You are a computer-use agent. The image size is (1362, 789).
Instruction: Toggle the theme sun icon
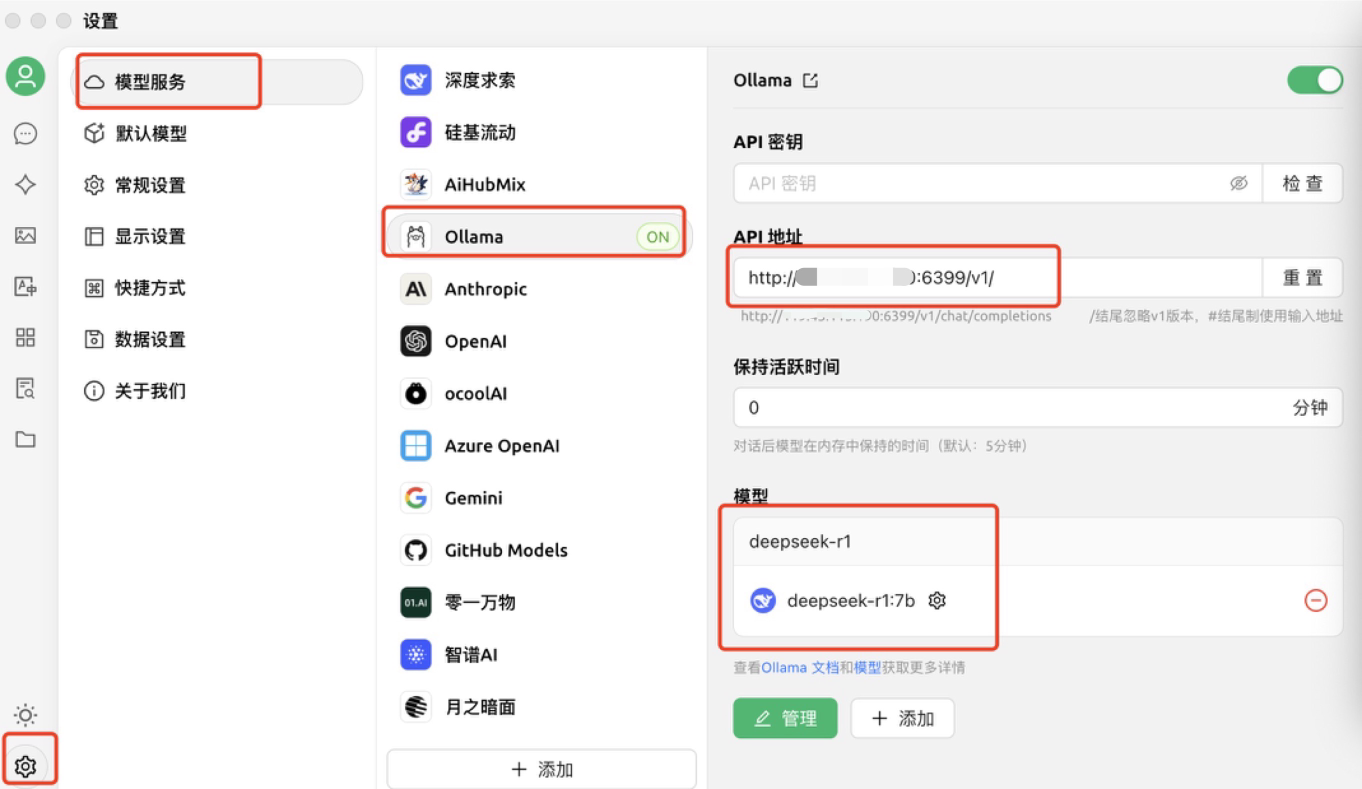26,715
